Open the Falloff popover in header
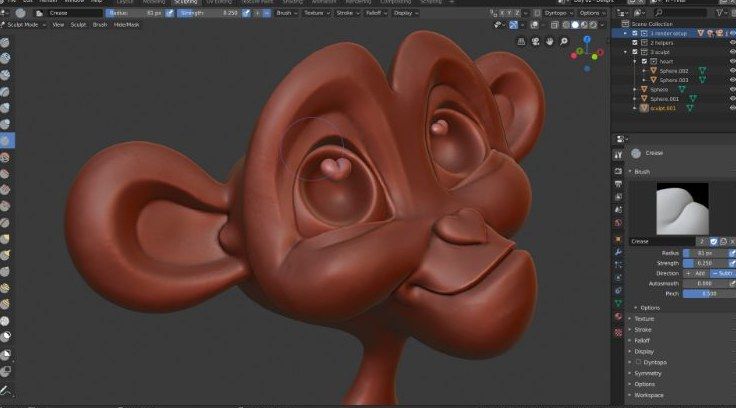The image size is (736, 408). (x=376, y=13)
